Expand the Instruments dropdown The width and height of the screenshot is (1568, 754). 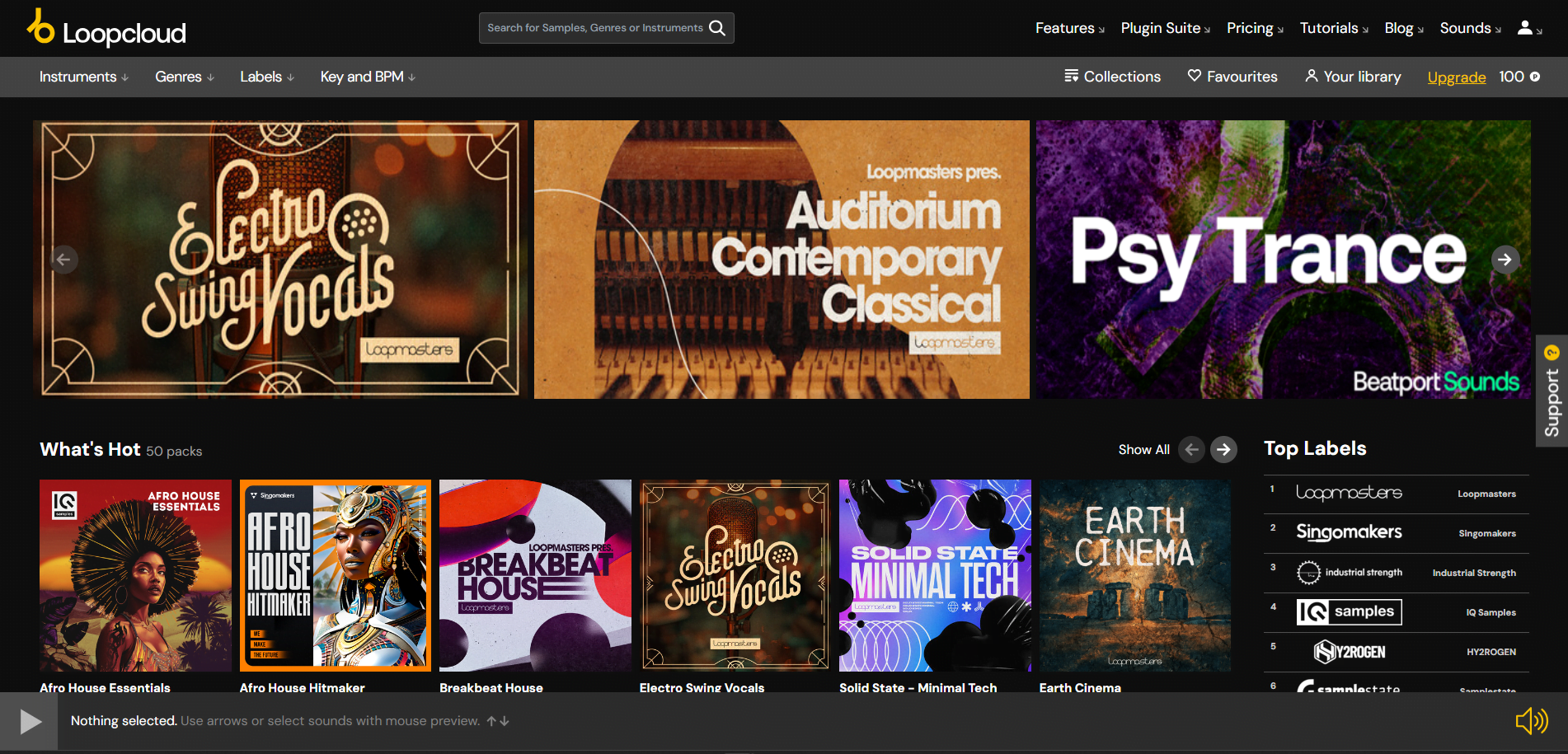(84, 77)
